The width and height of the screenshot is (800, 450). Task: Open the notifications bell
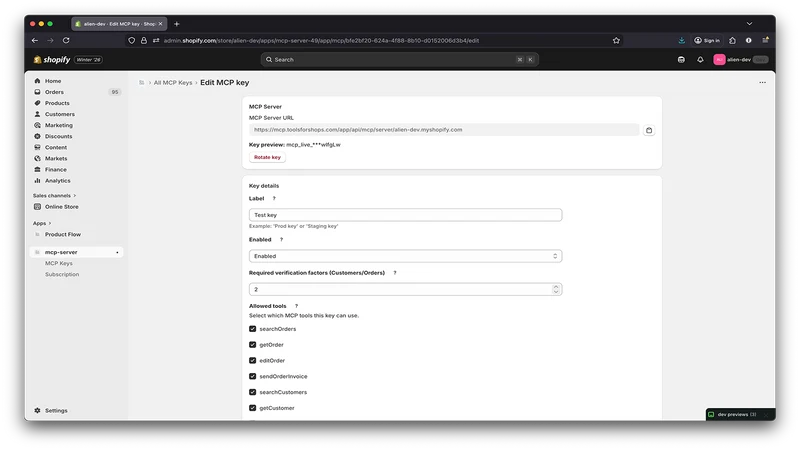click(x=700, y=60)
